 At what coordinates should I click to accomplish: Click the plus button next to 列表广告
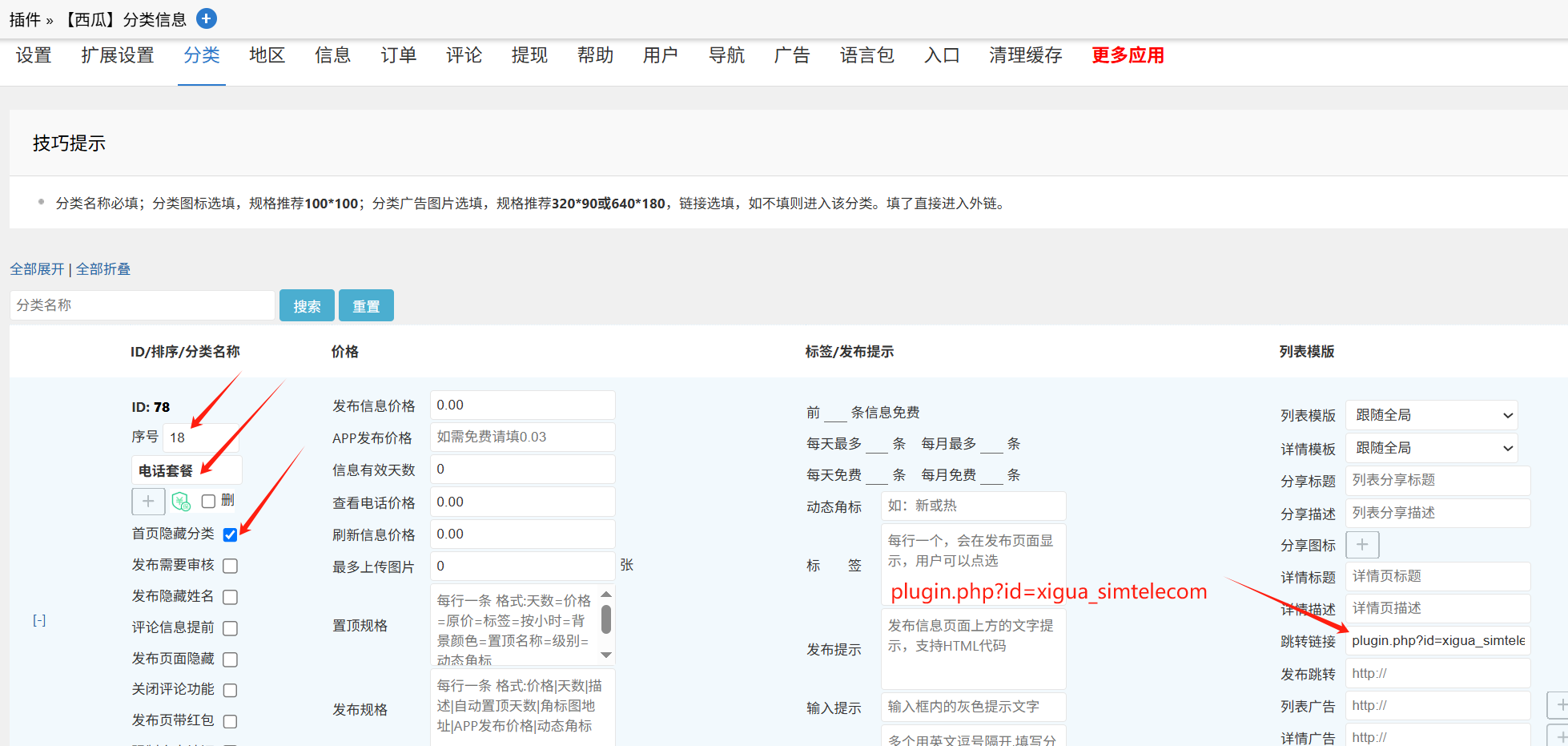1558,705
